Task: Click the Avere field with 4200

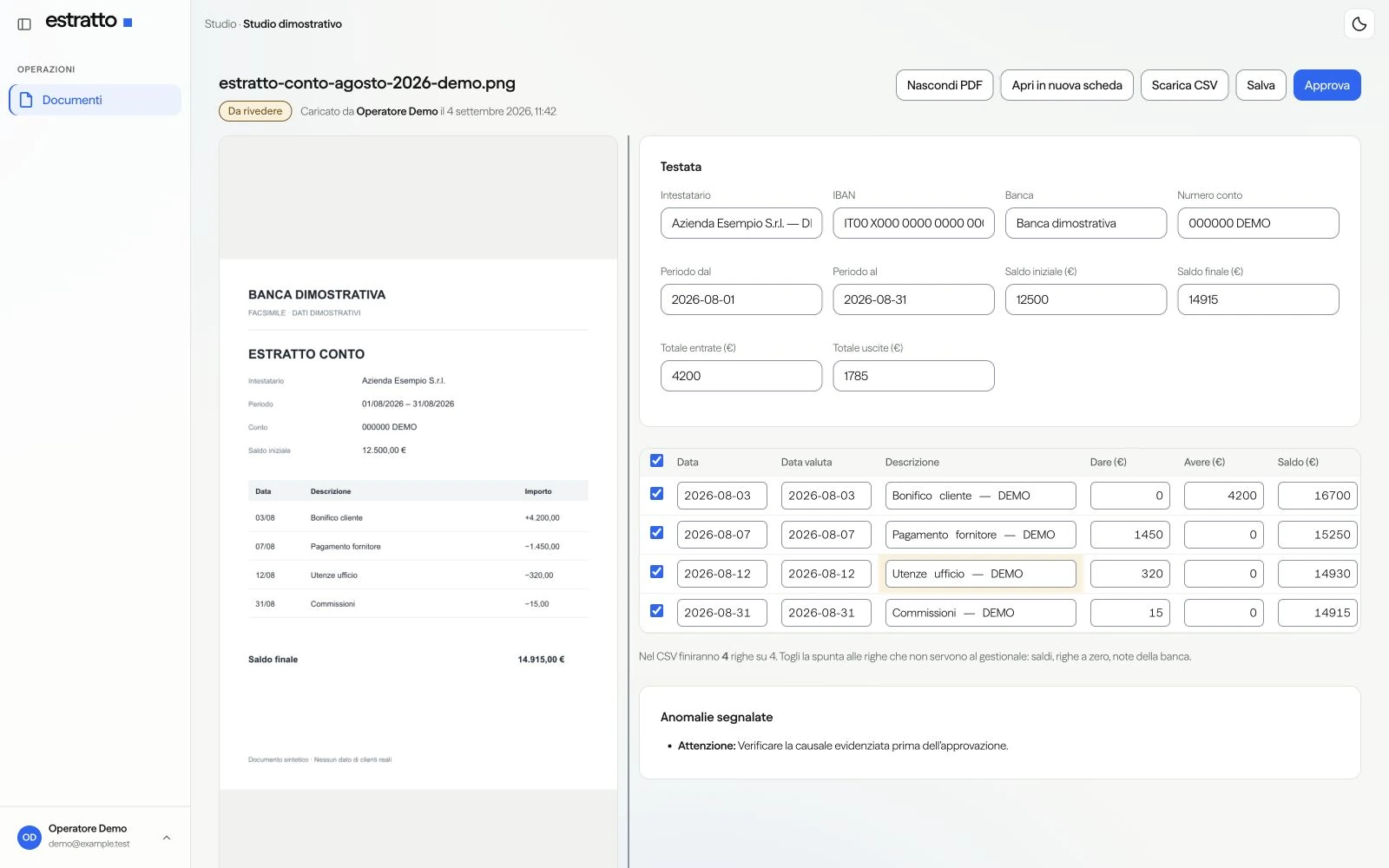Action: point(1224,496)
